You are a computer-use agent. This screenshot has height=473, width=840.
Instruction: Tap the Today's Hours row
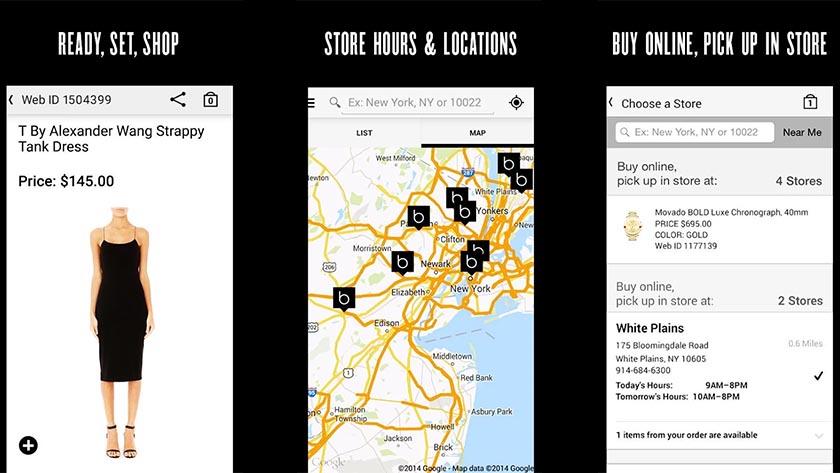tap(681, 385)
